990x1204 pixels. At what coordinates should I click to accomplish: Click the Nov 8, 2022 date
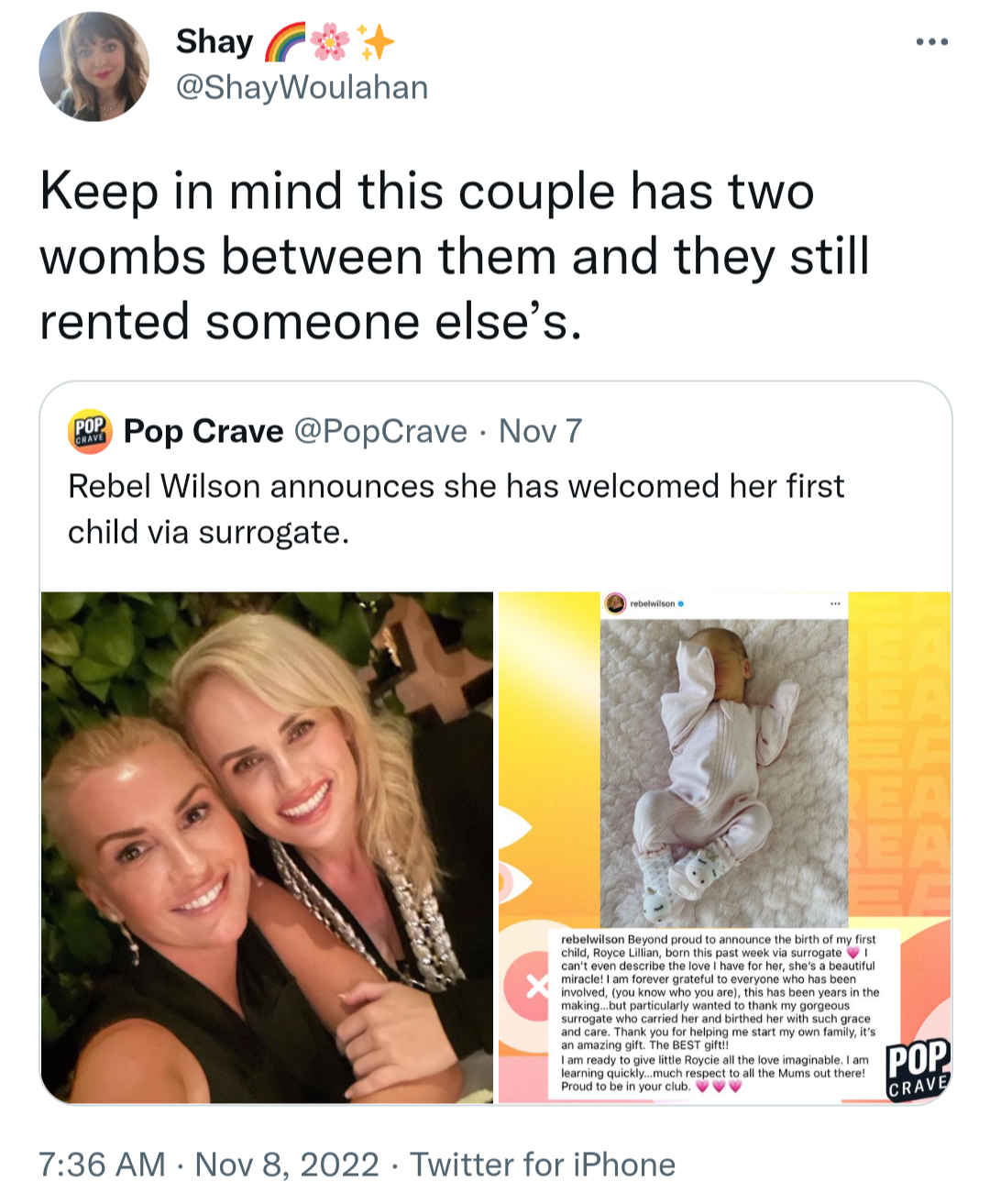[x=287, y=1165]
